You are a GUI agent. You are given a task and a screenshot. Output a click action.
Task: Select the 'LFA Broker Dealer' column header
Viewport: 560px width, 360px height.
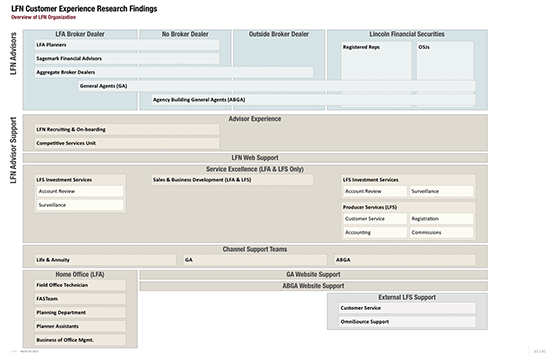coord(80,34)
